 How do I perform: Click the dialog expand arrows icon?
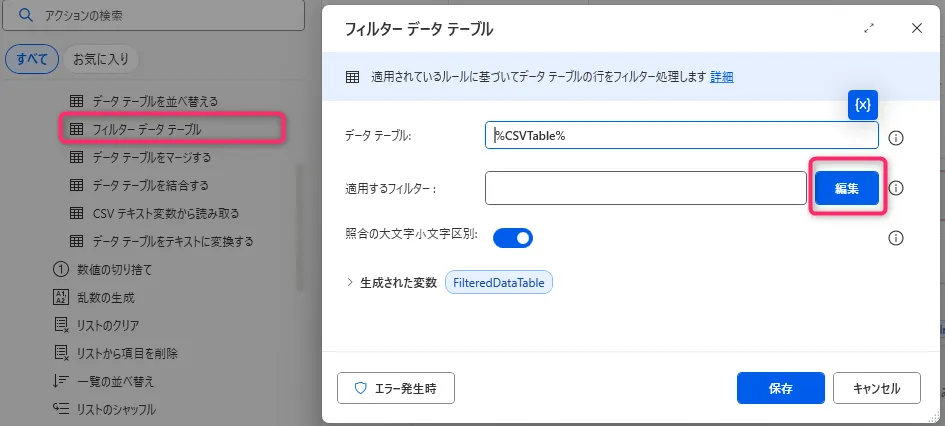(x=869, y=29)
